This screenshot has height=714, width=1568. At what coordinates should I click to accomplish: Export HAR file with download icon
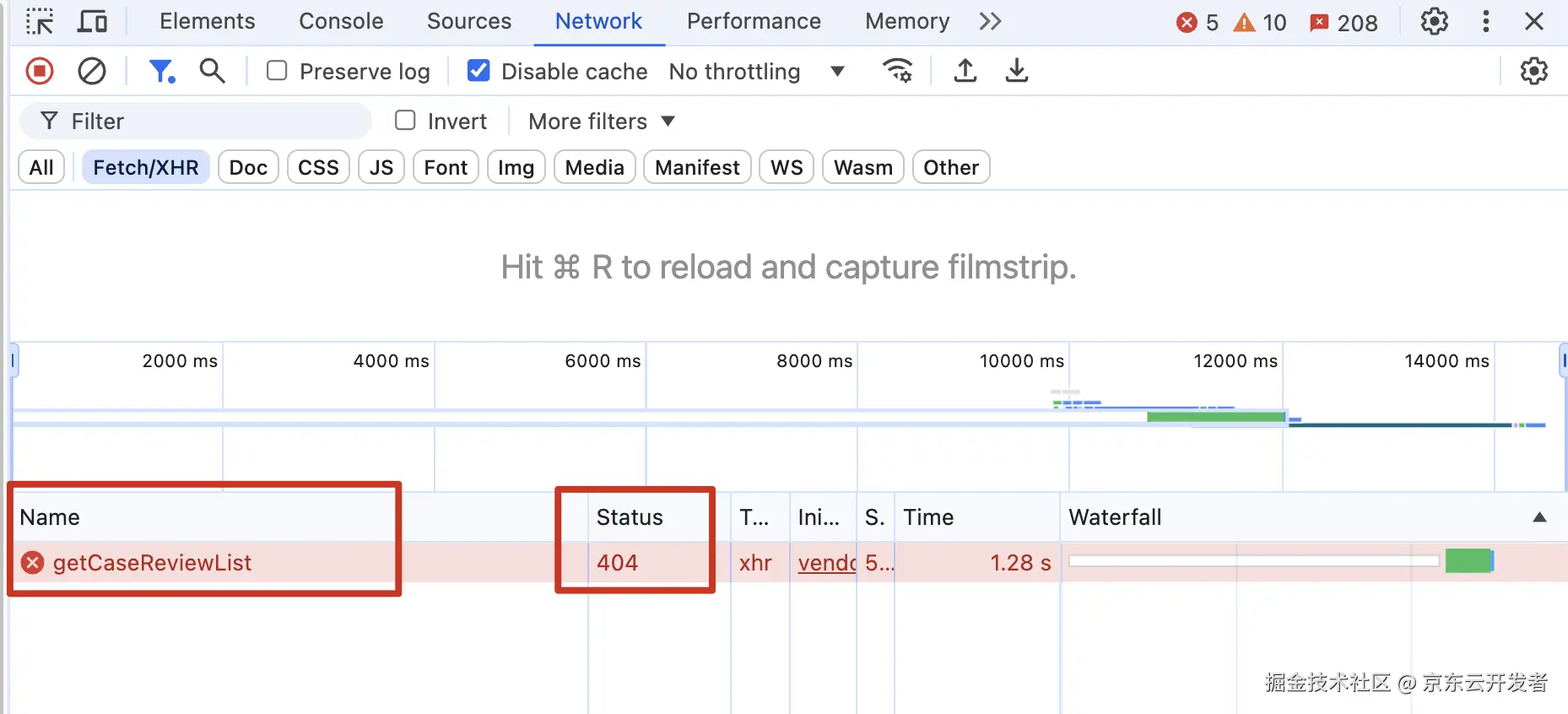tap(1017, 71)
